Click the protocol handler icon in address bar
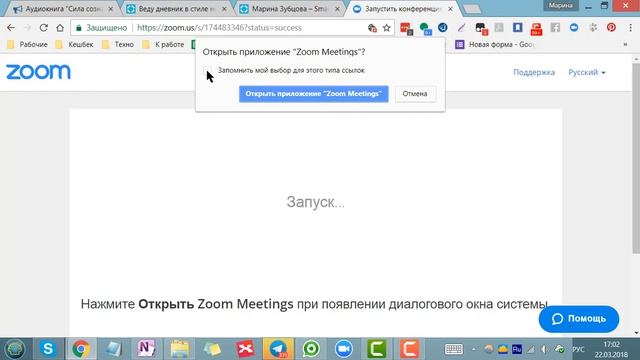 372,28
